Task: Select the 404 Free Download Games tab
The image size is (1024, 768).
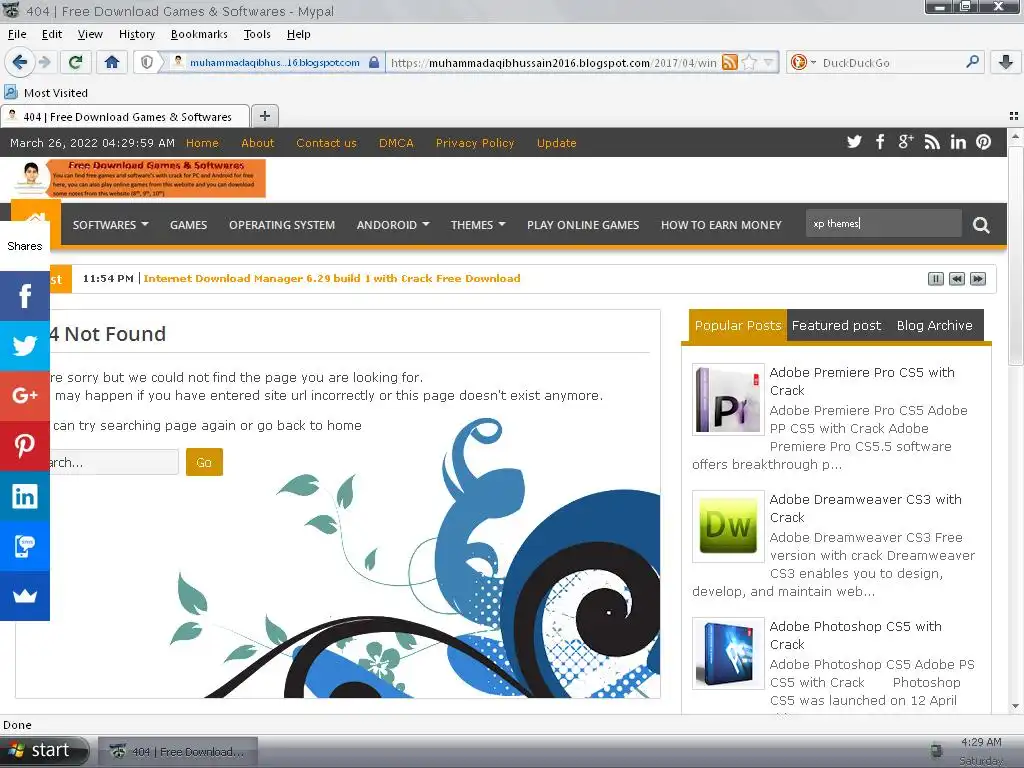Action: click(125, 116)
